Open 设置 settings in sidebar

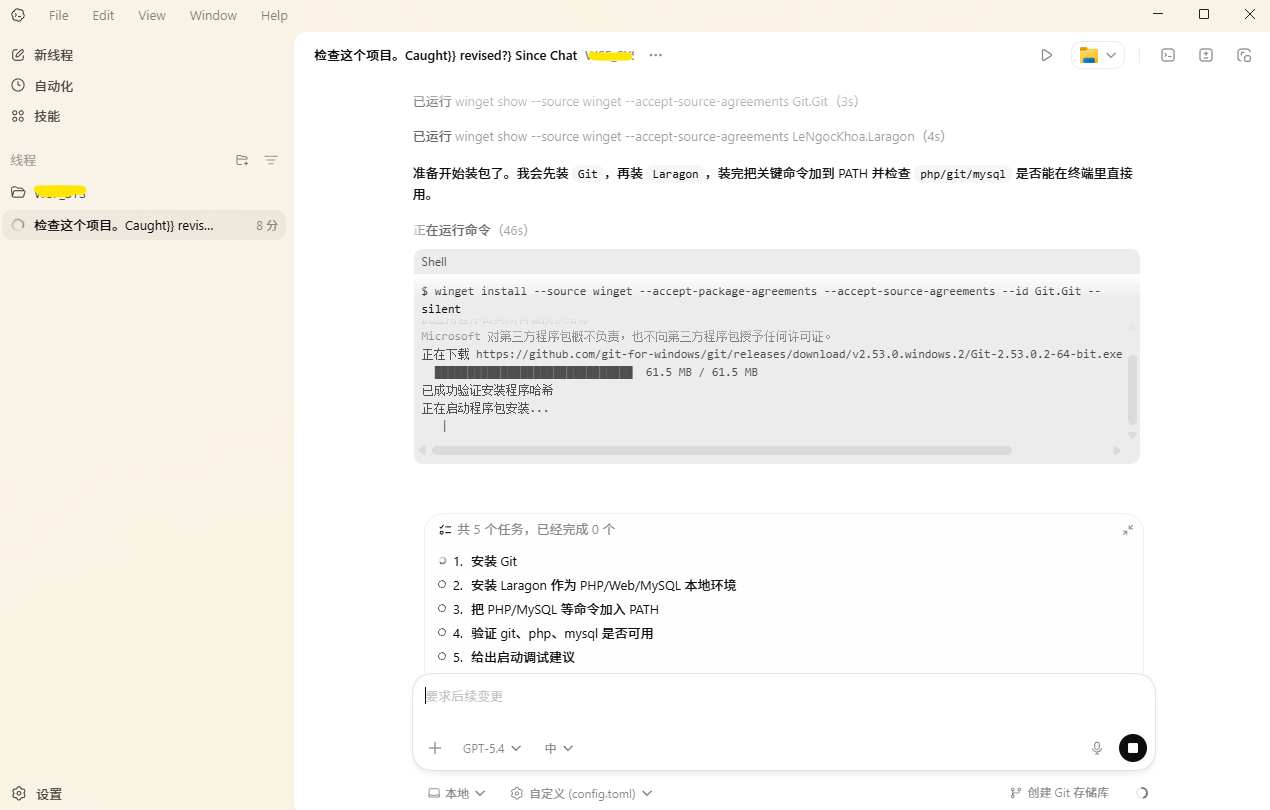pos(48,794)
